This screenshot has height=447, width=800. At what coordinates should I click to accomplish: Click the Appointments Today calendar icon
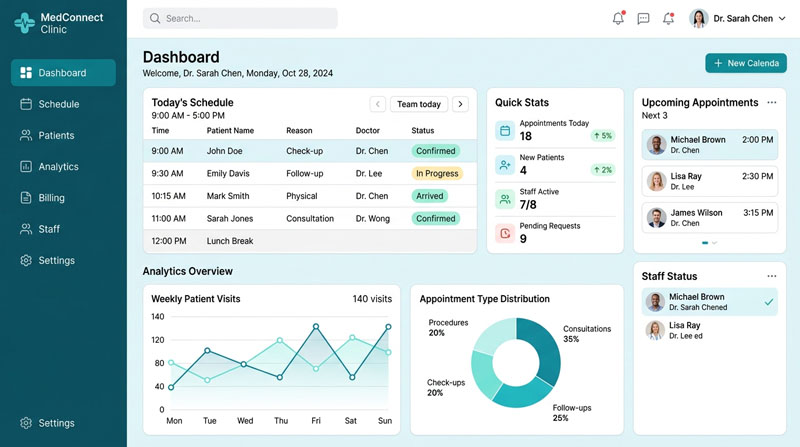point(505,131)
